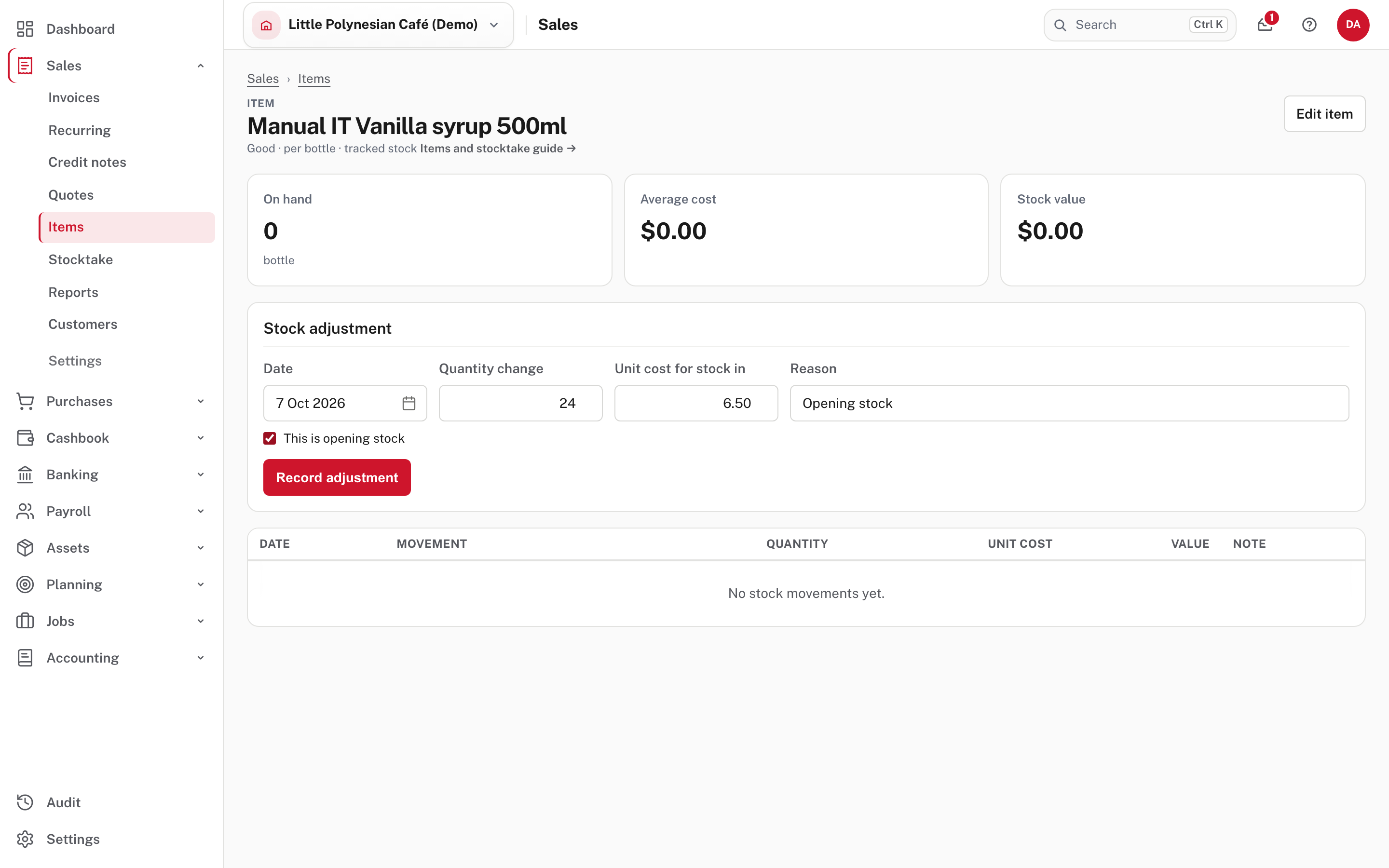Click the Reason text field

click(1069, 403)
